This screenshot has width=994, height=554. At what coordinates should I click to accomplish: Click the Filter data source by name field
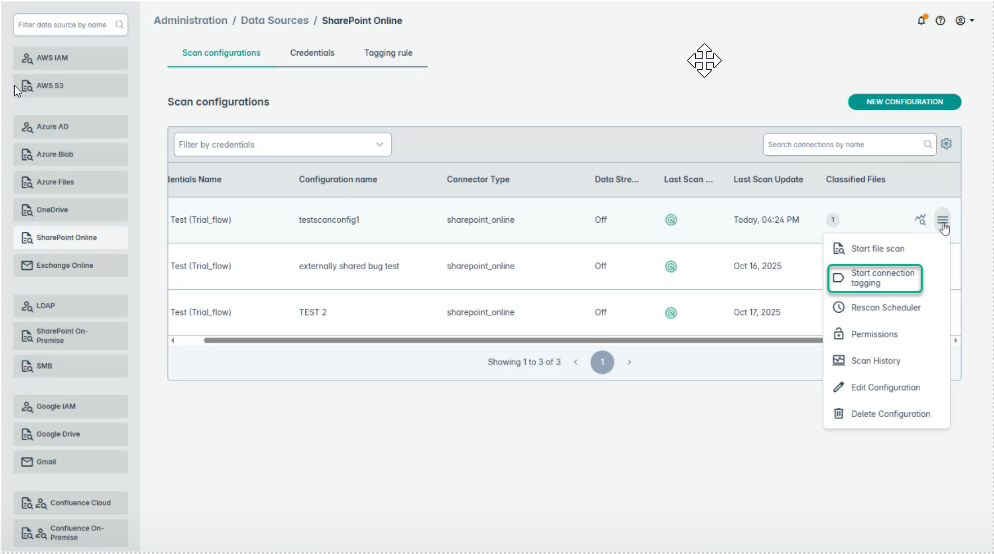point(63,24)
